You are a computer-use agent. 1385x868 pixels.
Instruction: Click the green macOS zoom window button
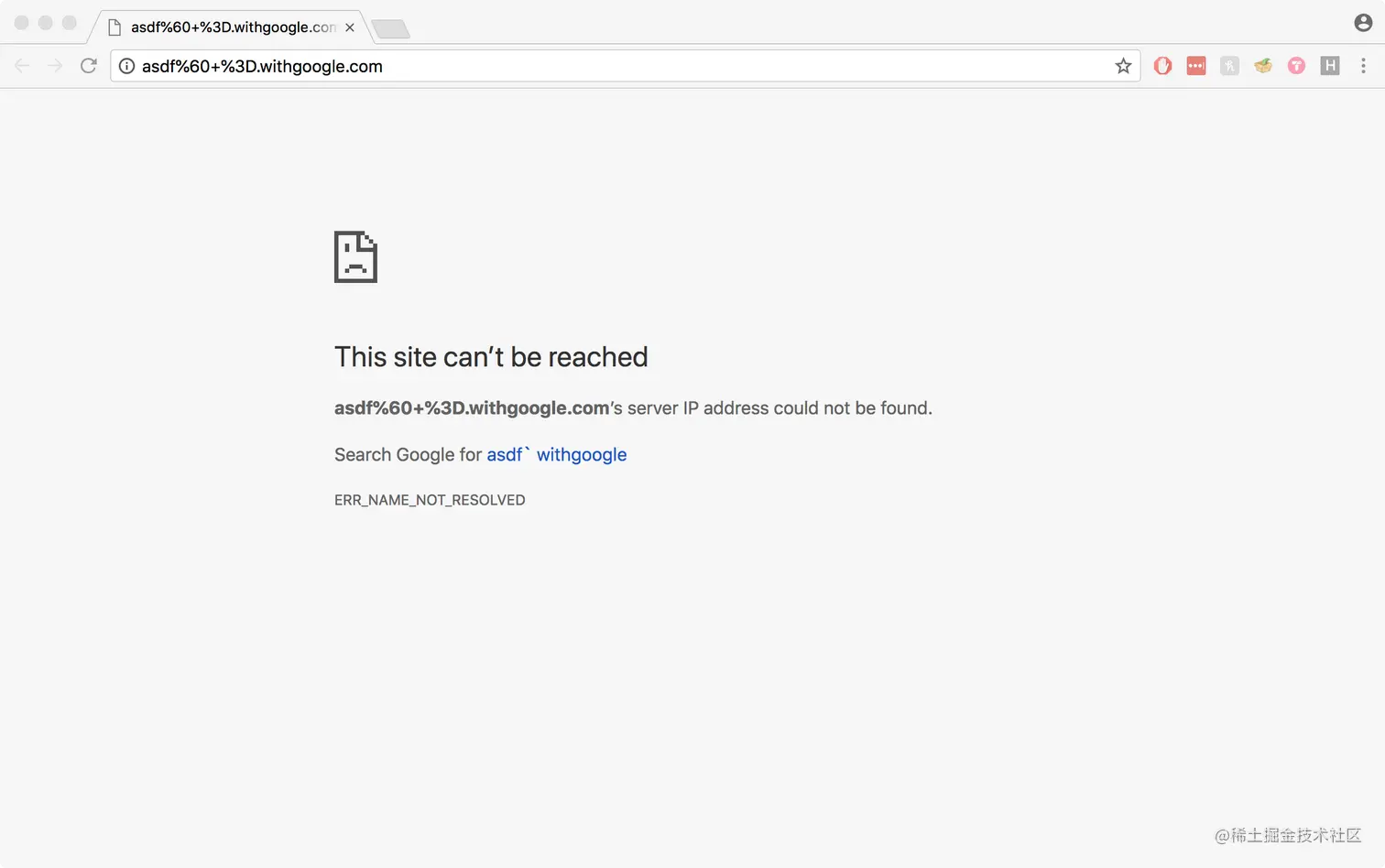coord(69,23)
